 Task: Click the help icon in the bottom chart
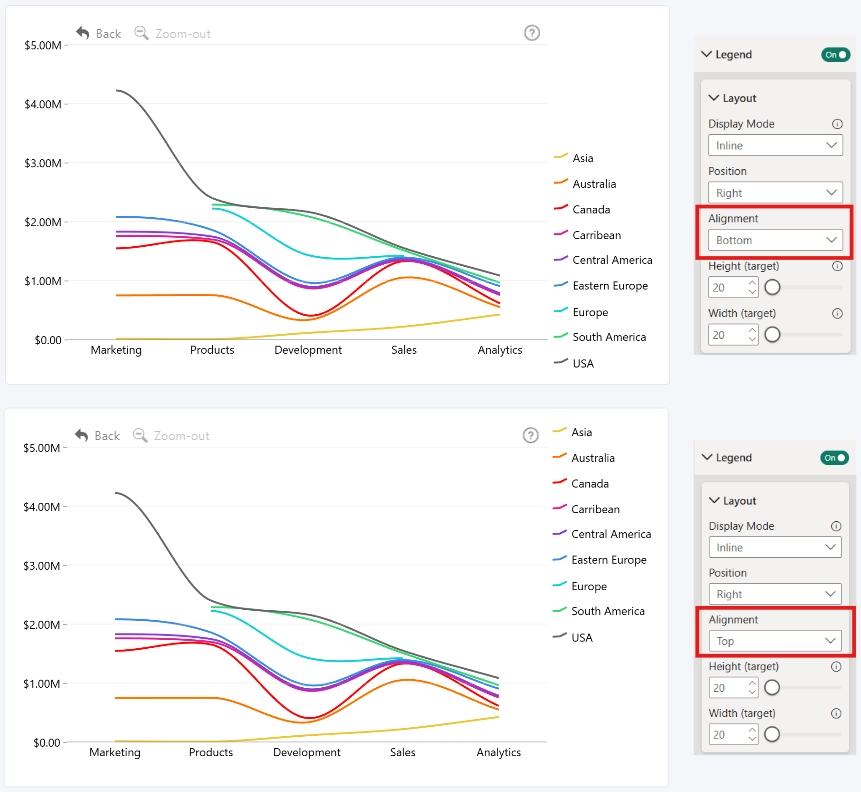click(x=530, y=436)
